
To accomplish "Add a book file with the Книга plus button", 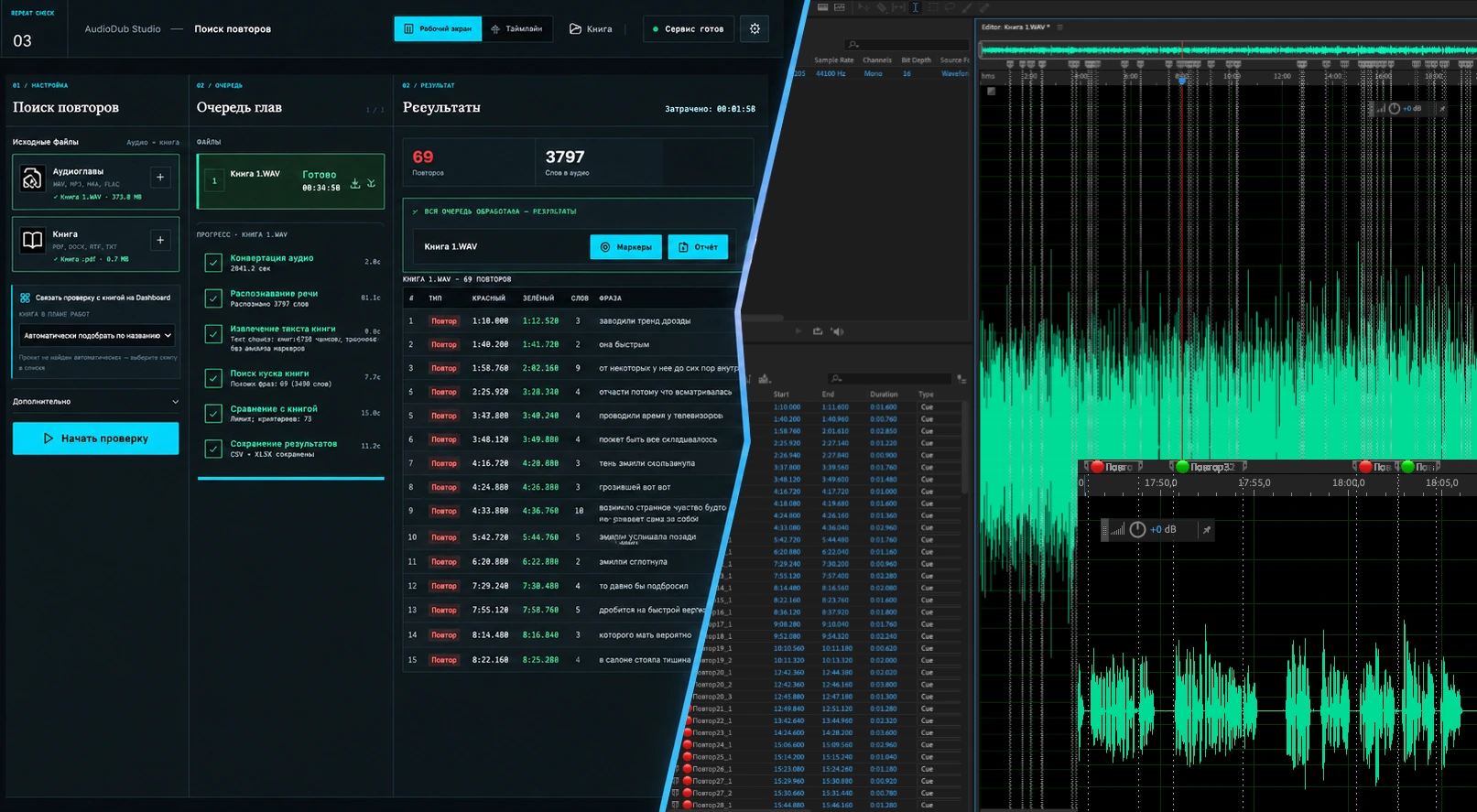I will click(x=160, y=240).
